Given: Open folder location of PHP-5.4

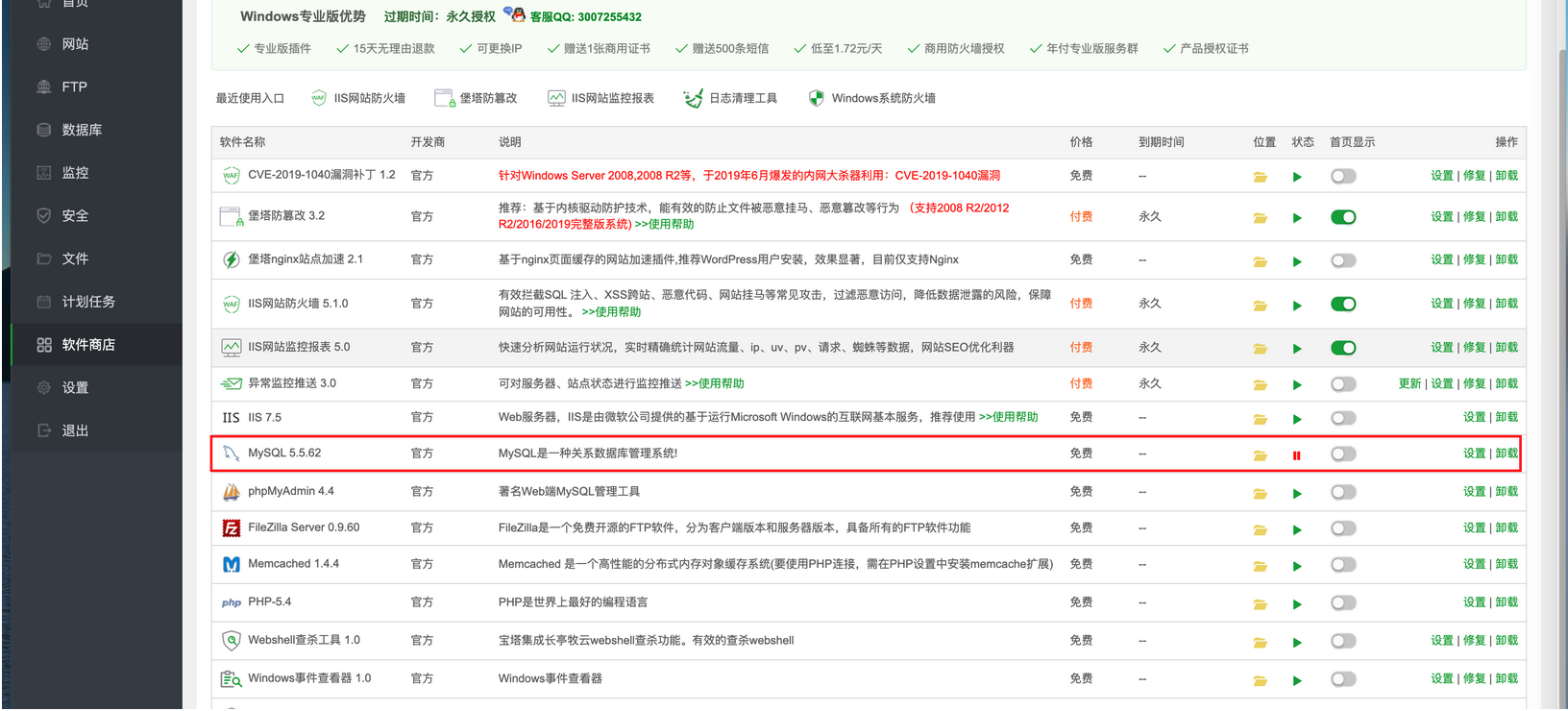Looking at the screenshot, I should coord(1260,604).
